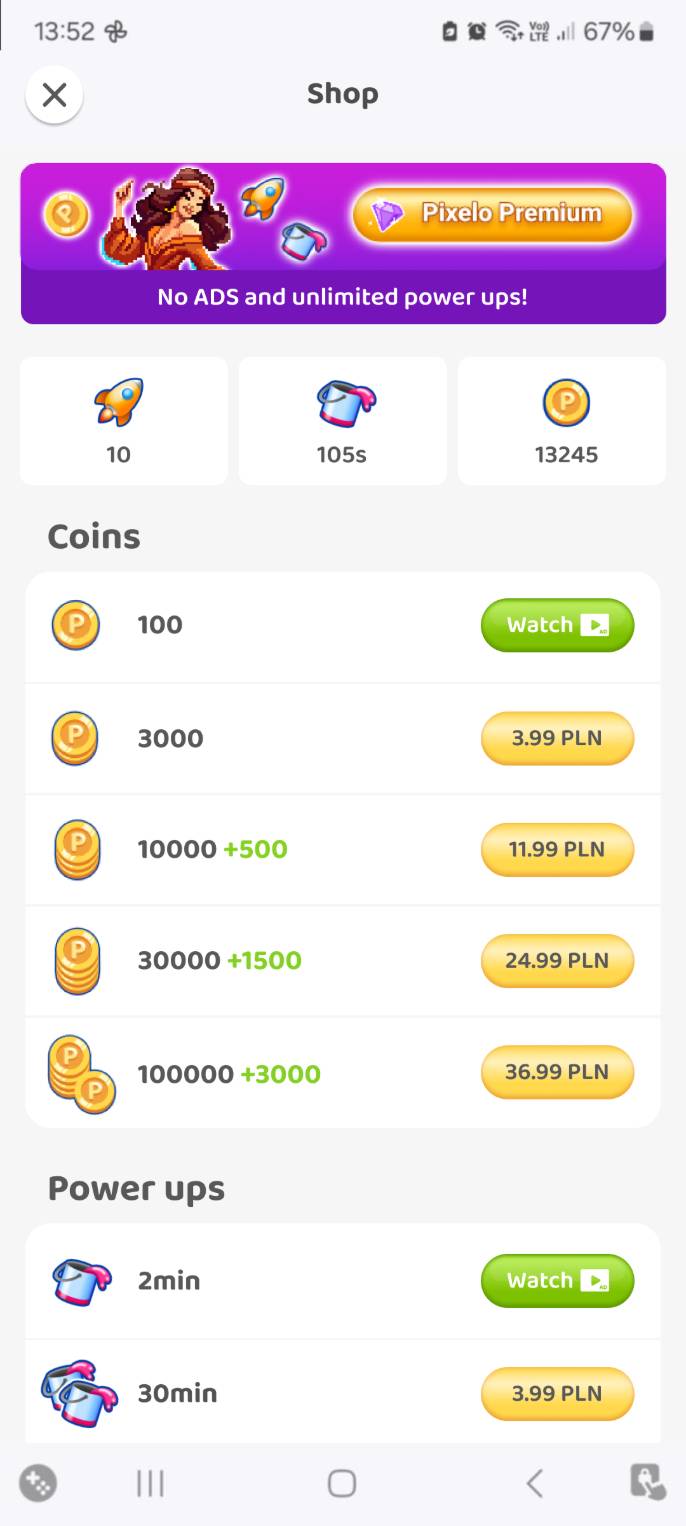The height and width of the screenshot is (1526, 686).
Task: Tap the Android back navigation arrow
Action: [x=535, y=1483]
